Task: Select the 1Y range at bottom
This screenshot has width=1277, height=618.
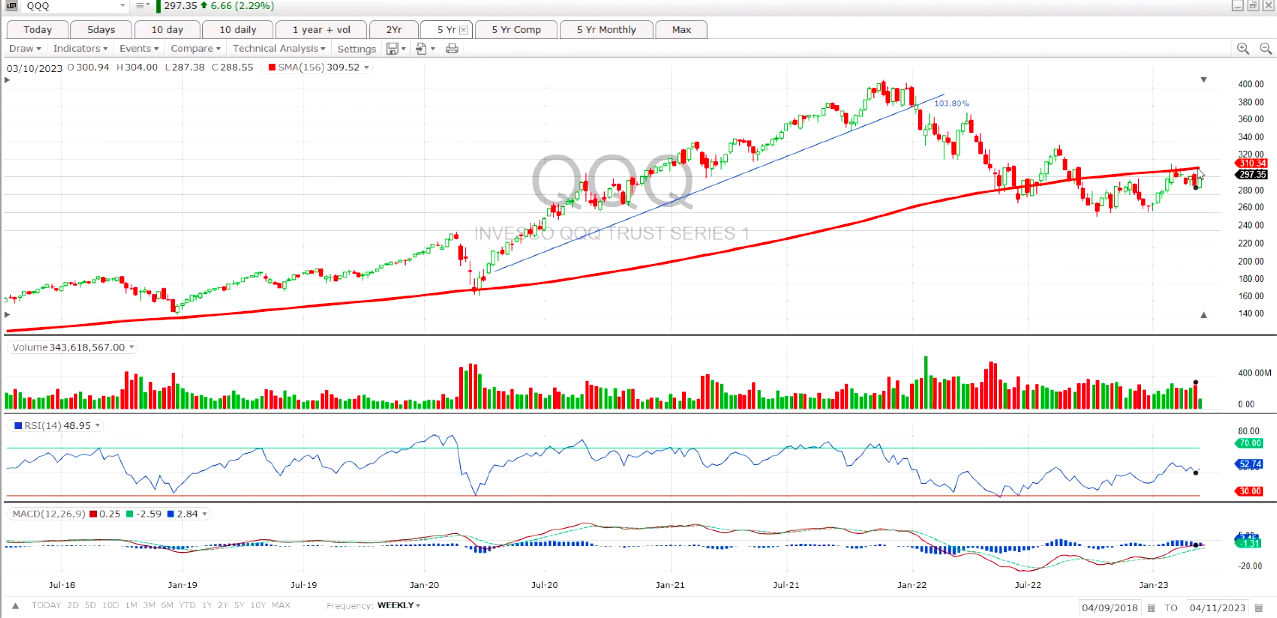Action: (x=207, y=605)
